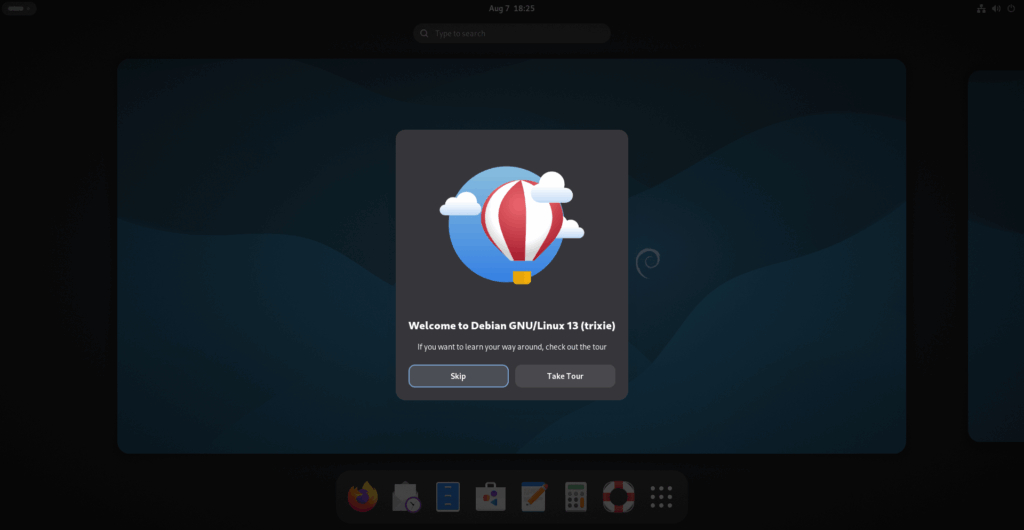The width and height of the screenshot is (1024, 530).
Task: Skip the welcome tour
Action: point(458,376)
